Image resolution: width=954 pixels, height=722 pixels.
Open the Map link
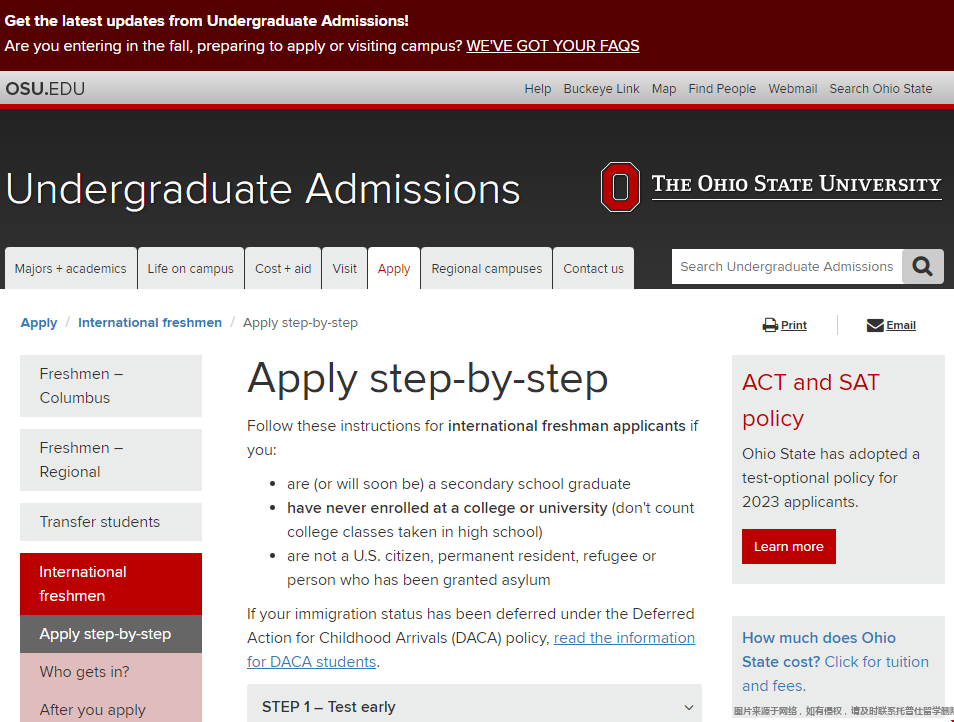click(x=664, y=89)
